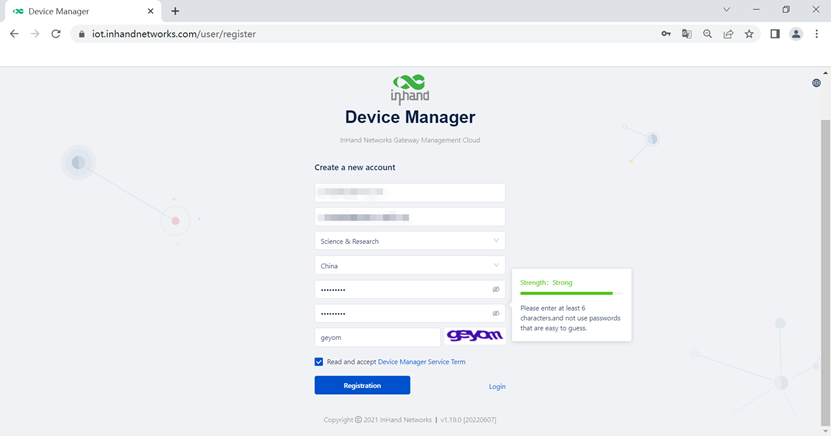
Task: Restore down the browser window
Action: 786,10
